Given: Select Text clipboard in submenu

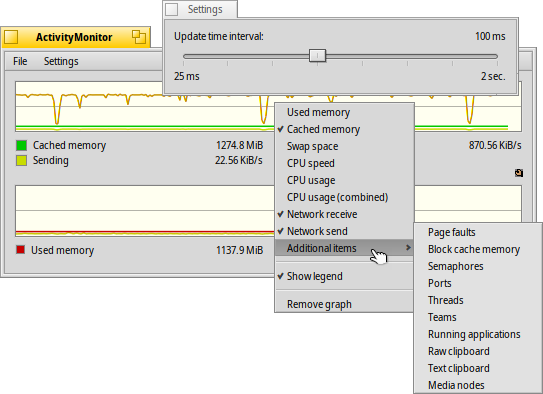Looking at the screenshot, I should (x=478, y=368).
